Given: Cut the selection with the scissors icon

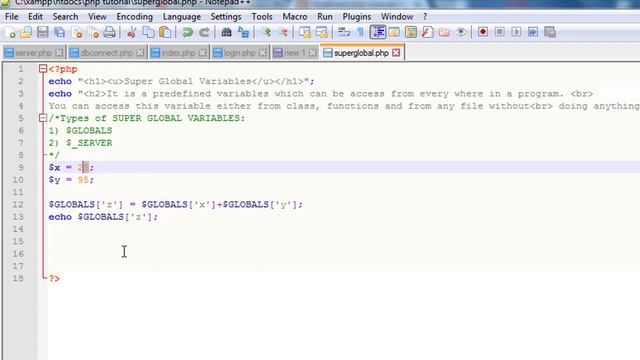Looking at the screenshot, I should pyautogui.click(x=131, y=32).
